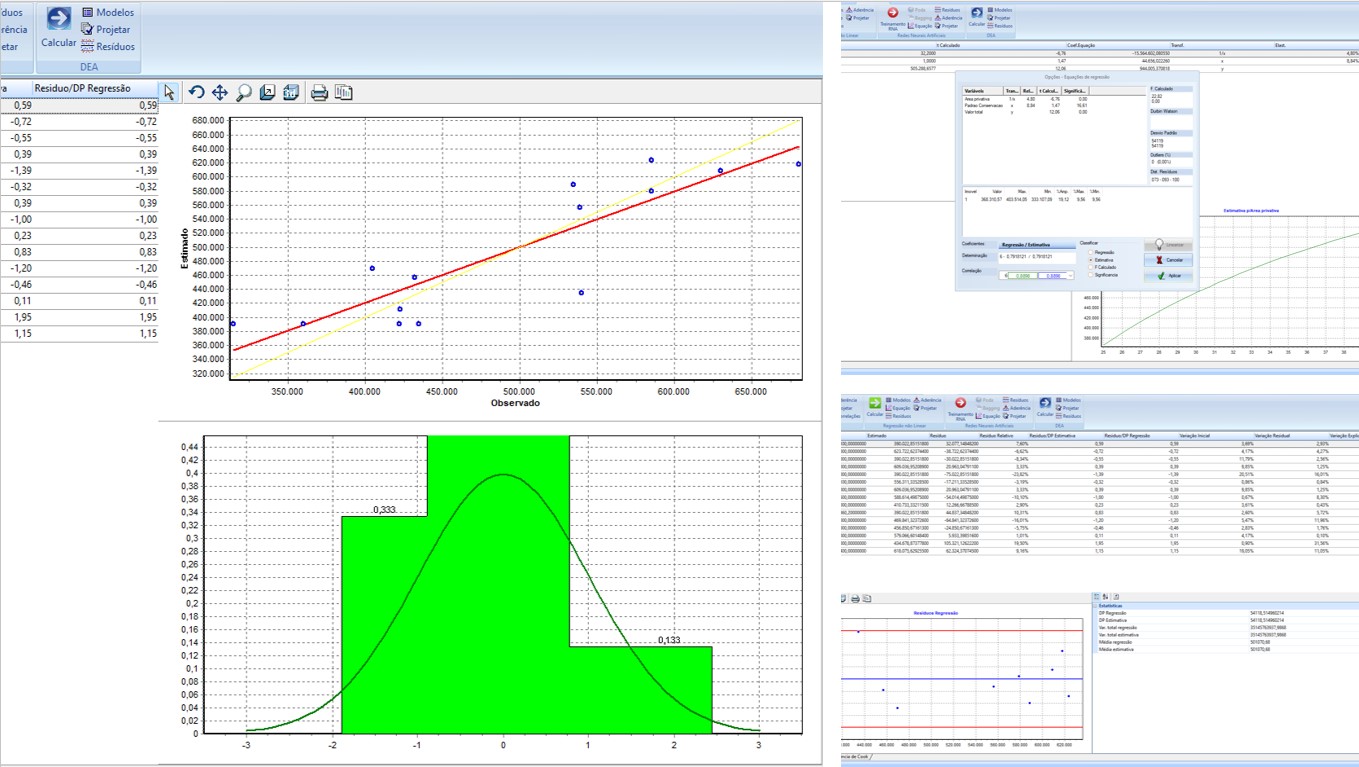Click the 0,133 histogram bar label
1359x767 pixels.
(669, 640)
